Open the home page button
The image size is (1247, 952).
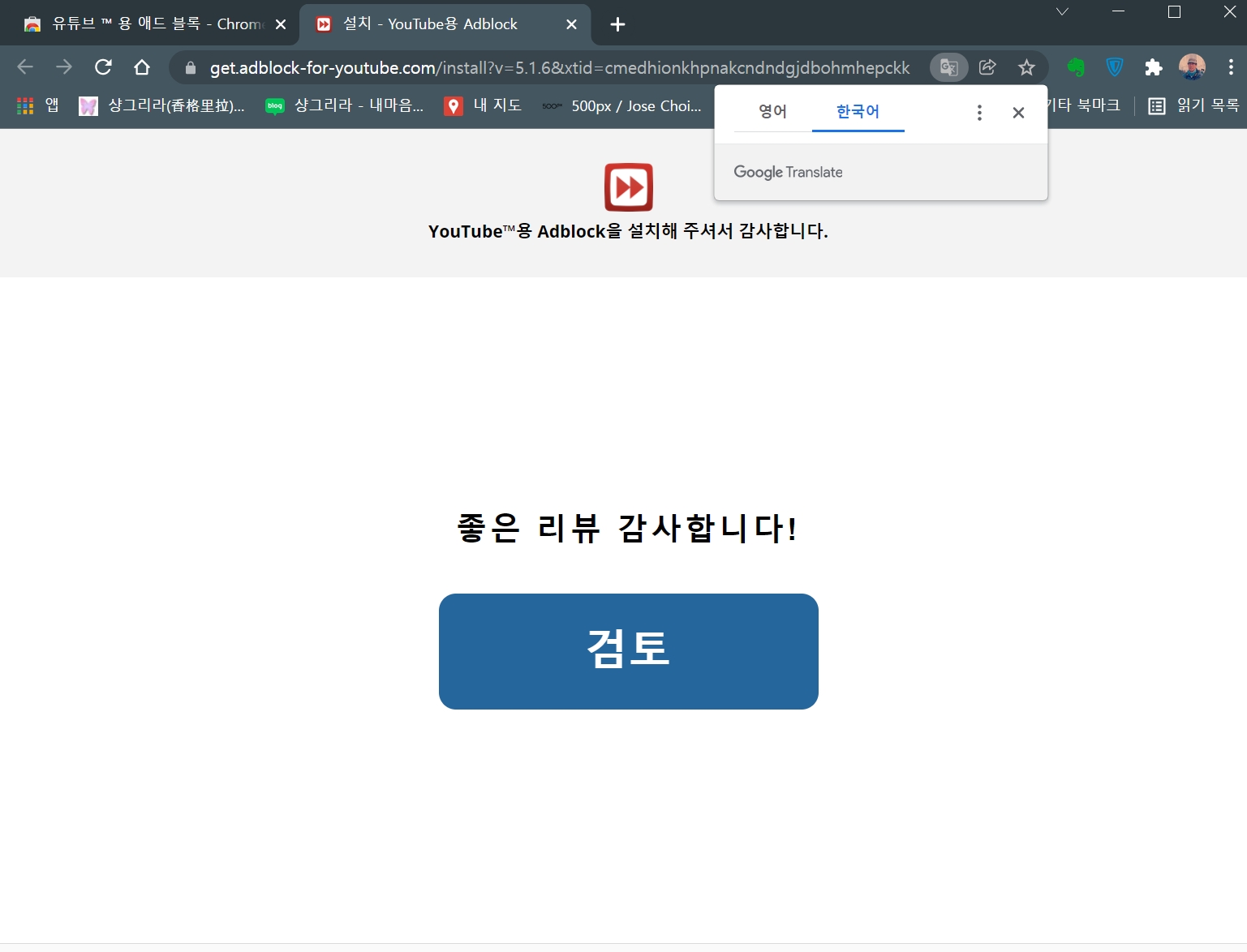(x=142, y=67)
